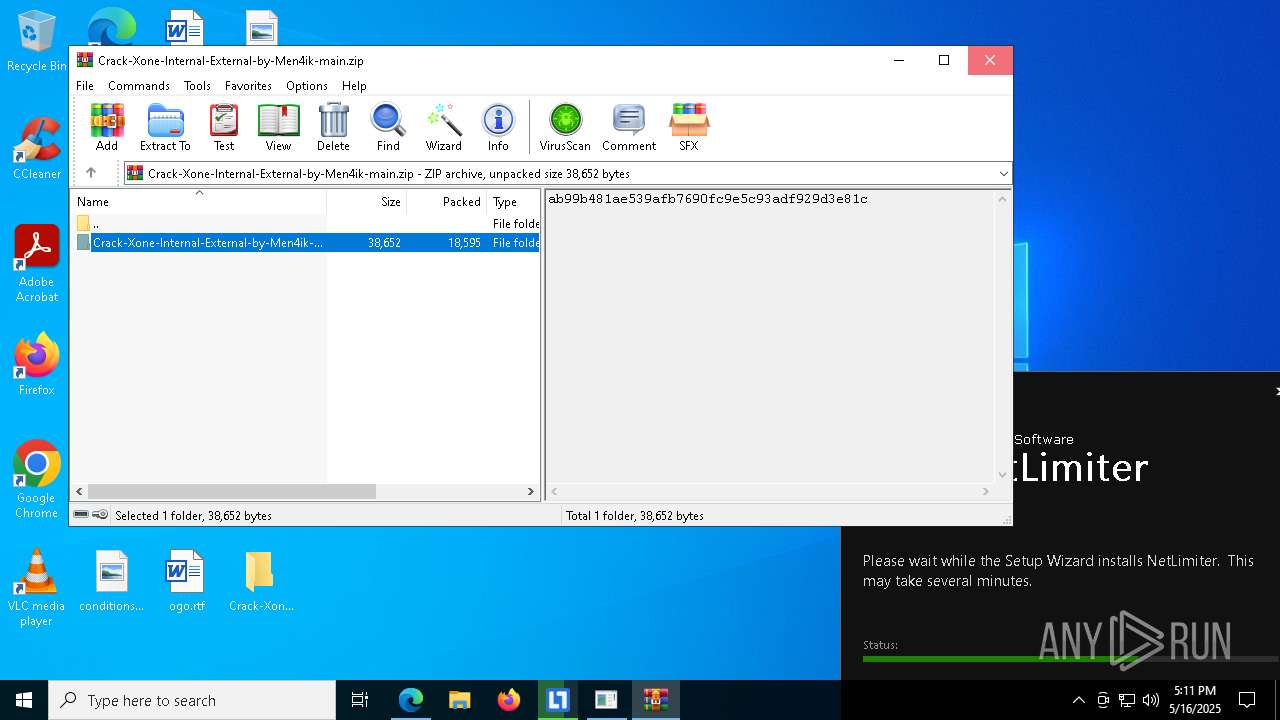Sort by the Size column header
This screenshot has width=1280, height=720.
[367, 202]
